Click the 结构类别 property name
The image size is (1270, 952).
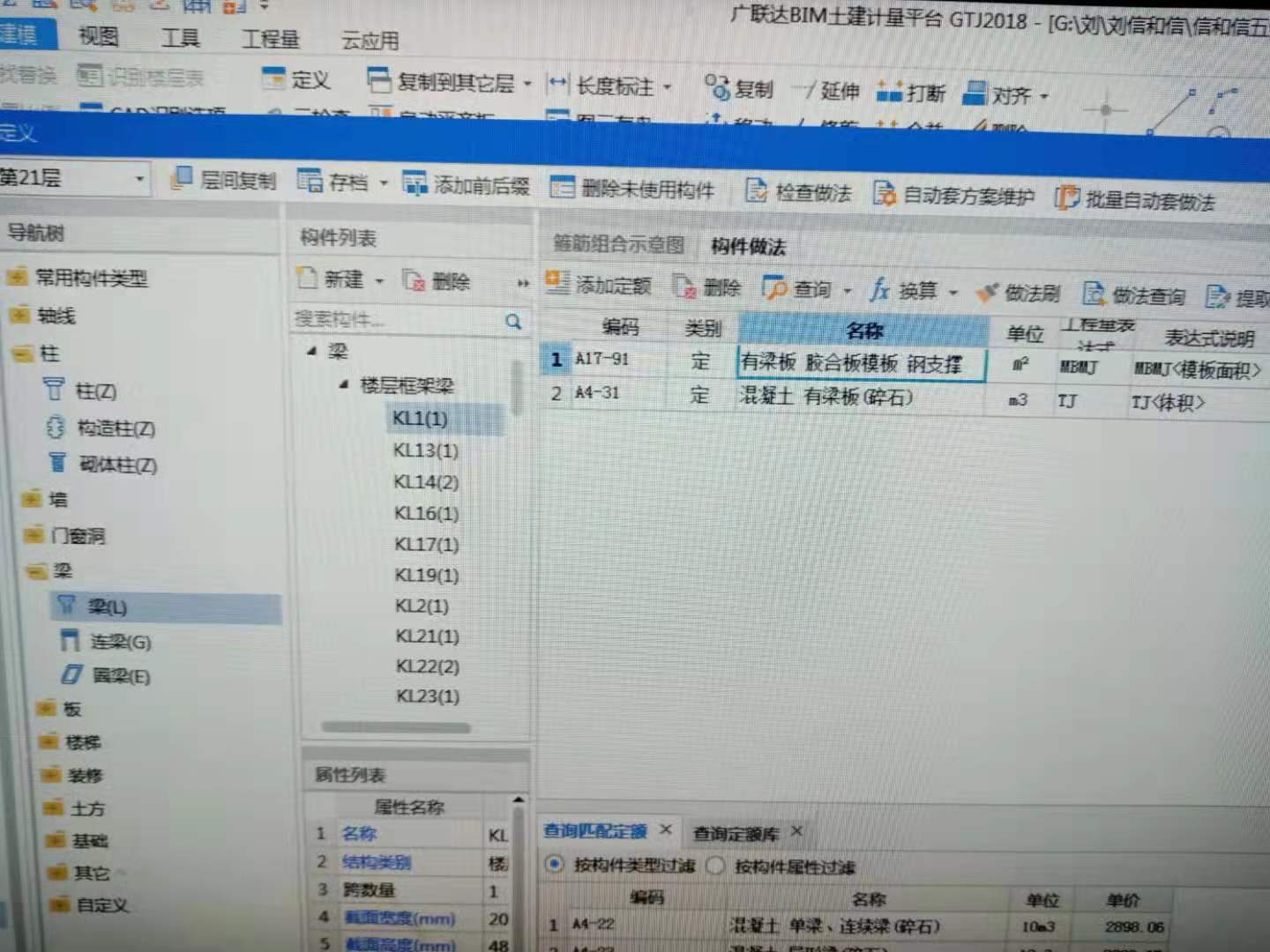377,861
